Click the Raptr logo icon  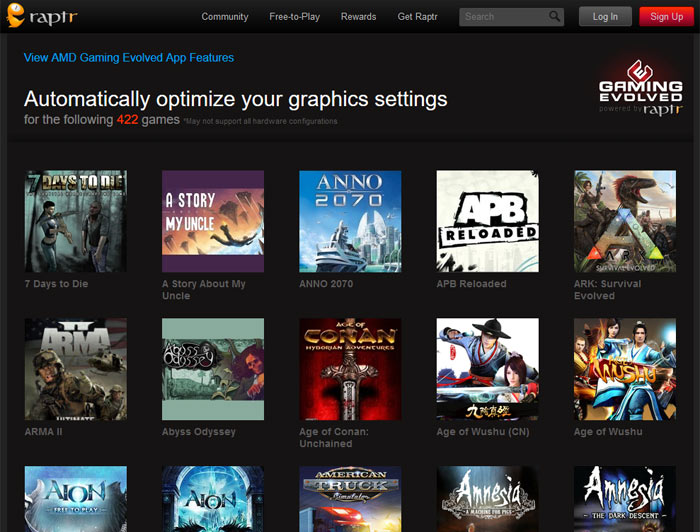[15, 15]
